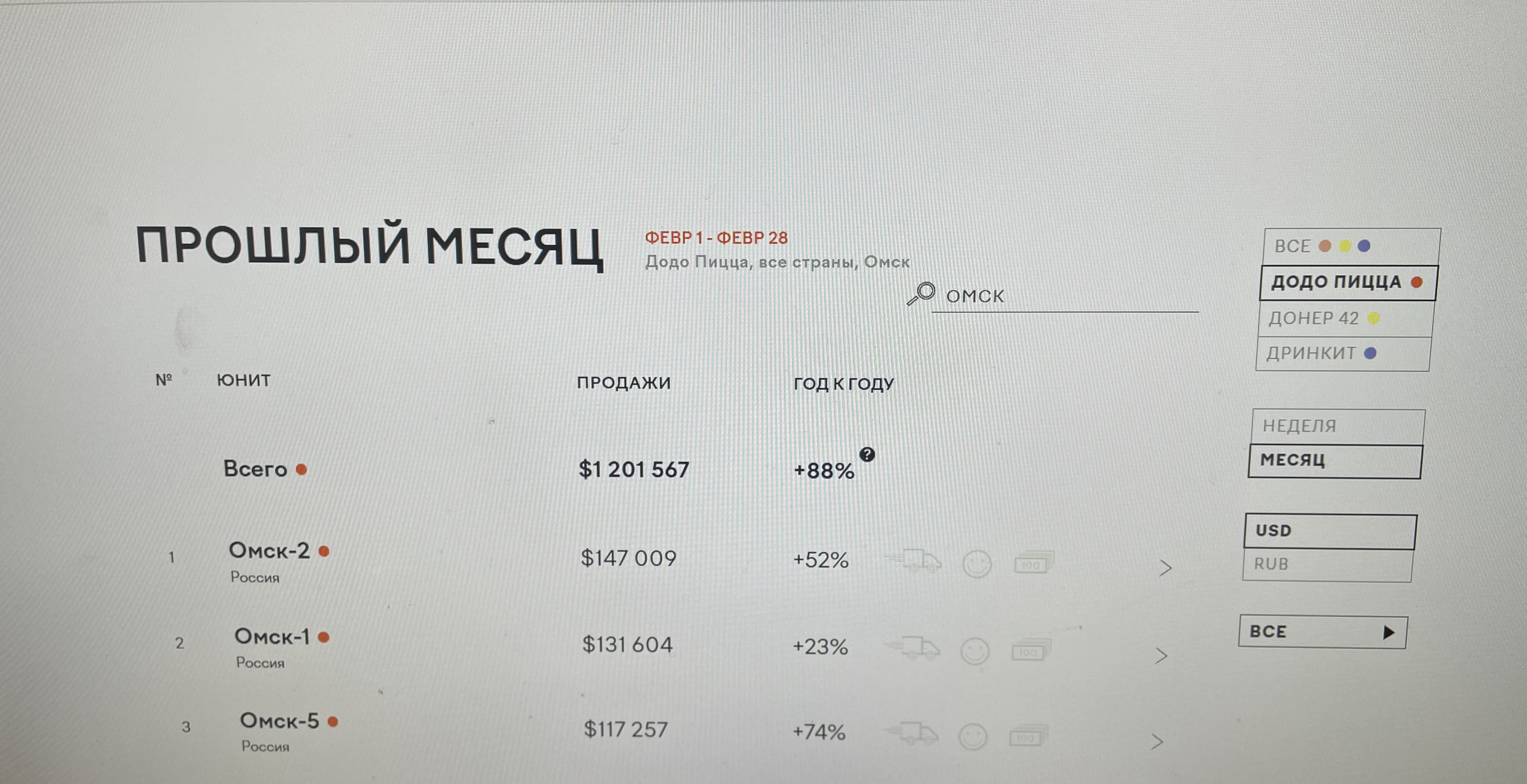Switch currency to RUB
This screenshot has height=784, width=1527.
[1327, 564]
